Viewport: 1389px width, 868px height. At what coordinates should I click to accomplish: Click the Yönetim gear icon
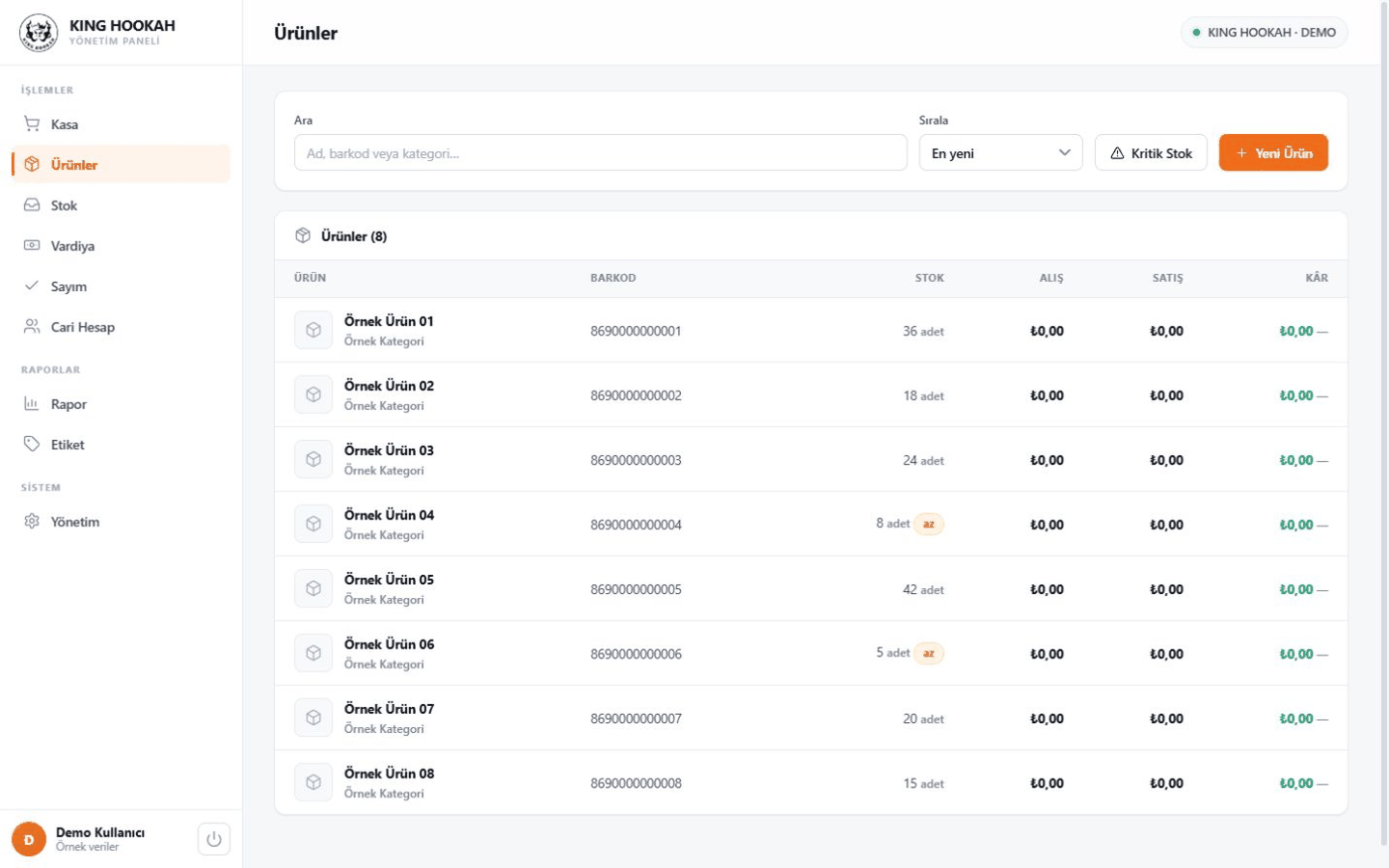coord(32,522)
